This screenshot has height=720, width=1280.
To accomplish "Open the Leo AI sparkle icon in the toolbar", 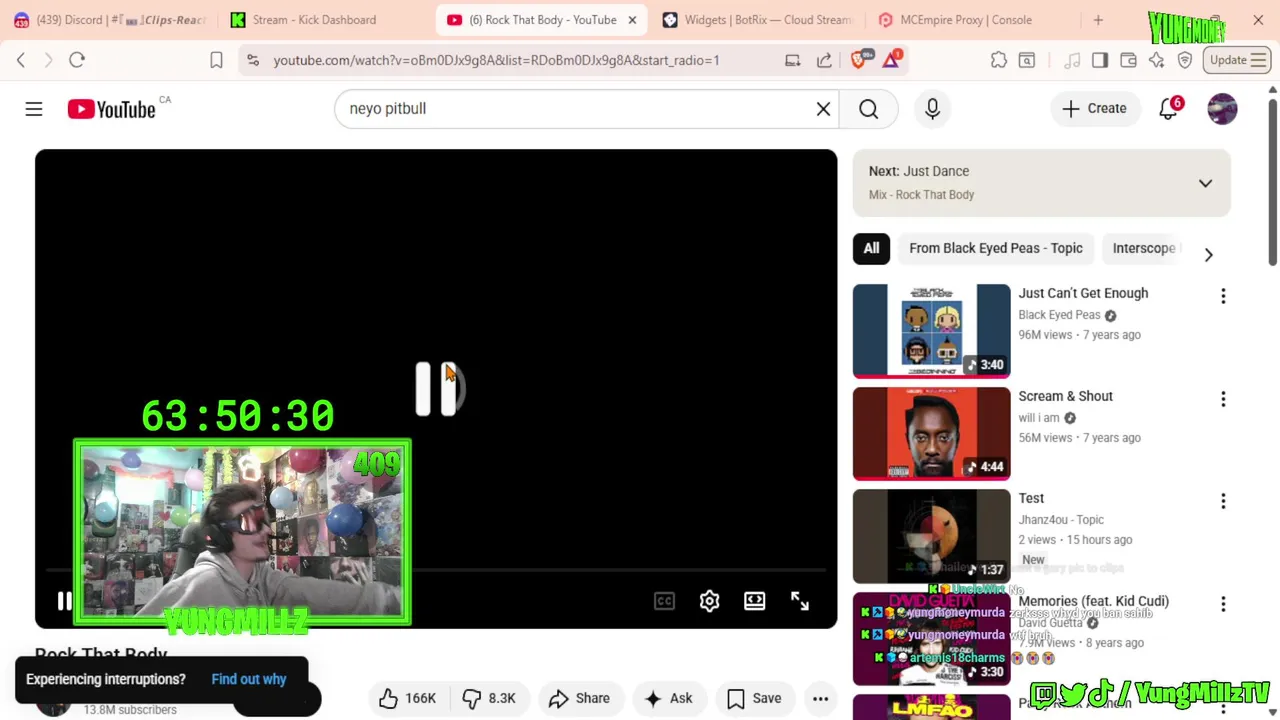I will point(1157,60).
